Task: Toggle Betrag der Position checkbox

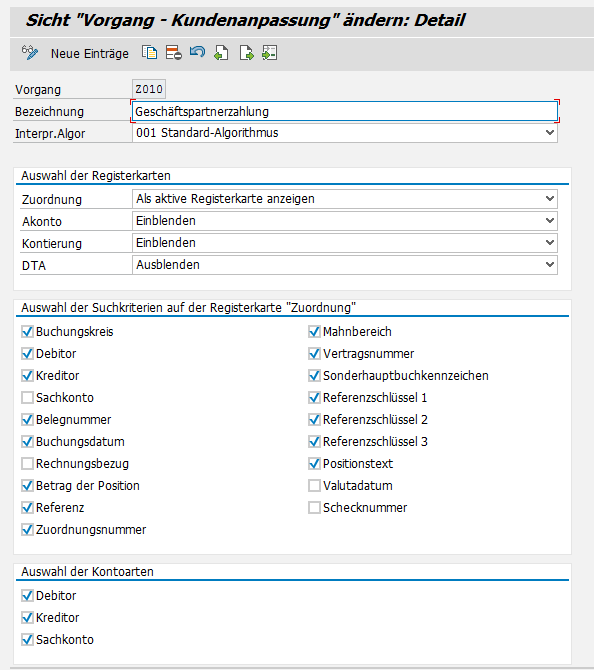Action: [x=27, y=485]
